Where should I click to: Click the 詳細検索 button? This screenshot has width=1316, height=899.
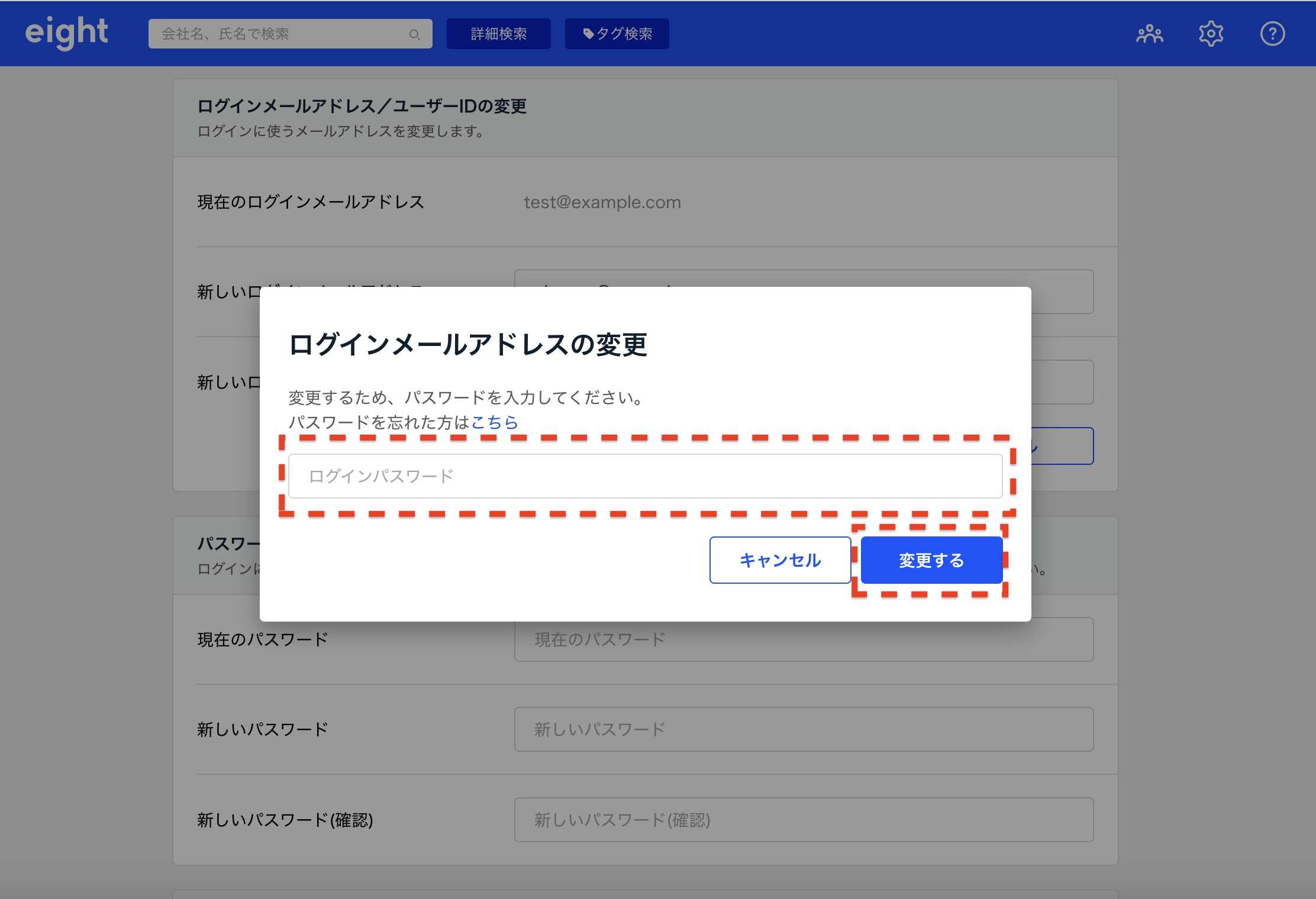coord(498,34)
